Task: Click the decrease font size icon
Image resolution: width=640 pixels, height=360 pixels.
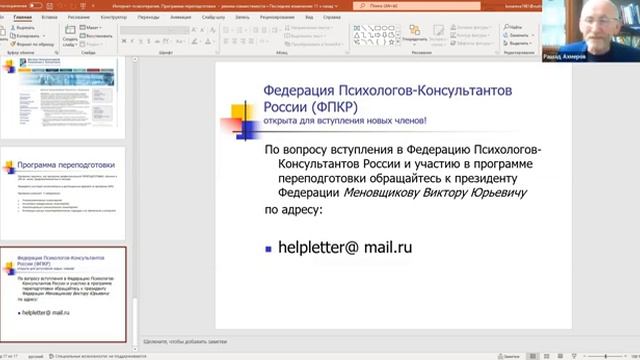Action: point(202,30)
